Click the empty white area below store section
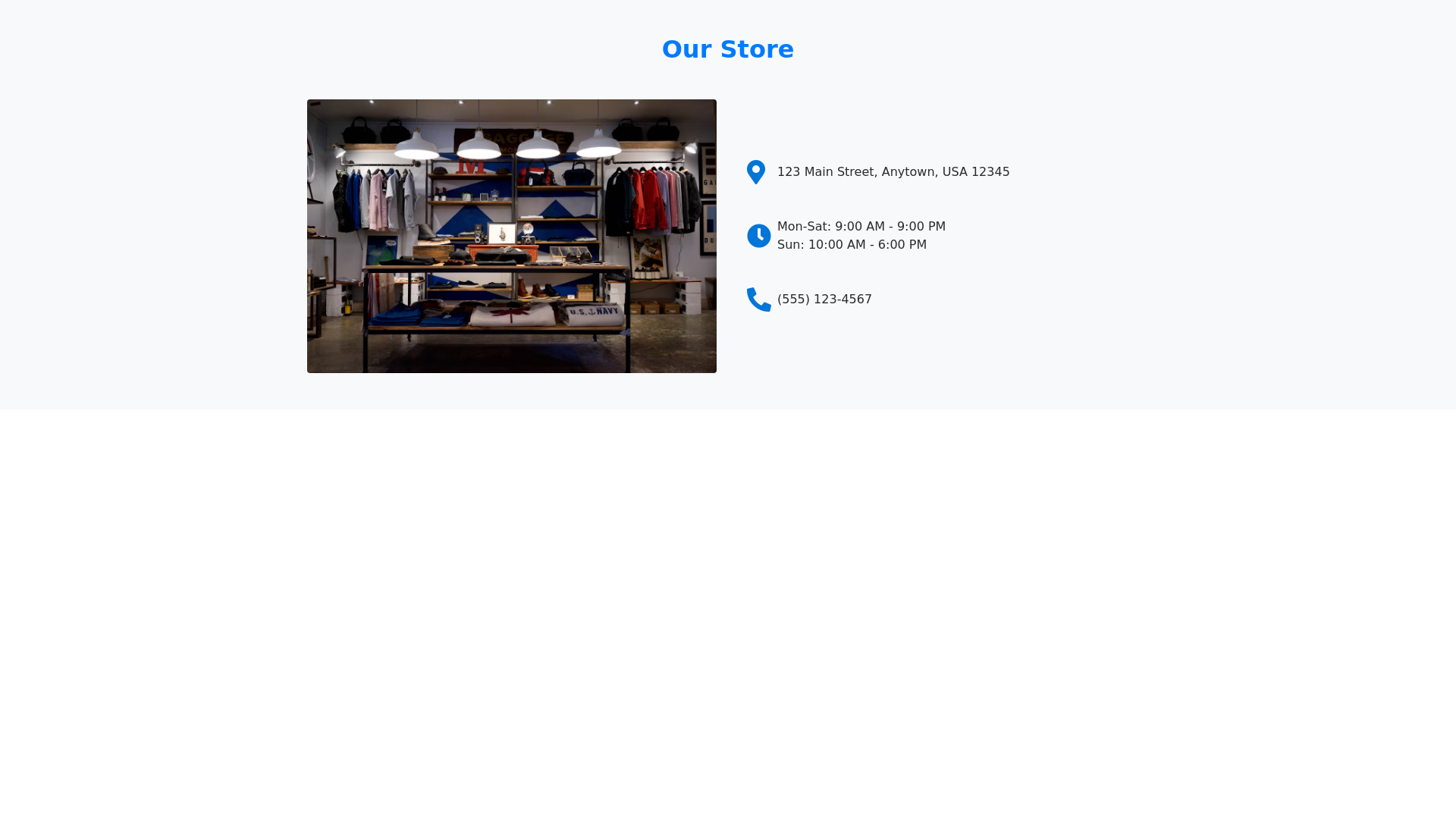The height and width of the screenshot is (819, 1456). pyautogui.click(x=728, y=614)
